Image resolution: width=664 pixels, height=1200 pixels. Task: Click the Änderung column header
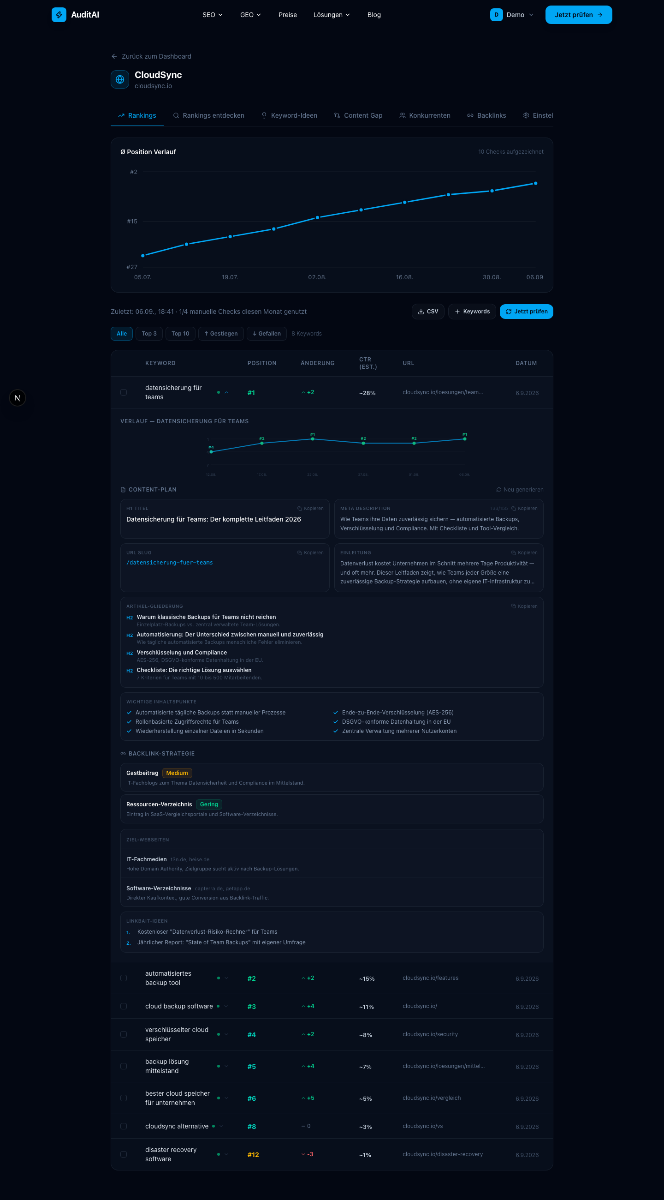pos(318,362)
